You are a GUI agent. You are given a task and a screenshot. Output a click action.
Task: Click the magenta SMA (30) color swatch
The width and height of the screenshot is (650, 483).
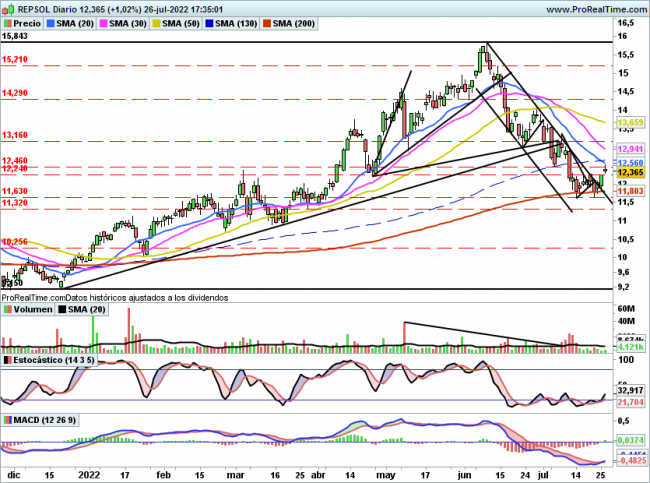[104, 24]
